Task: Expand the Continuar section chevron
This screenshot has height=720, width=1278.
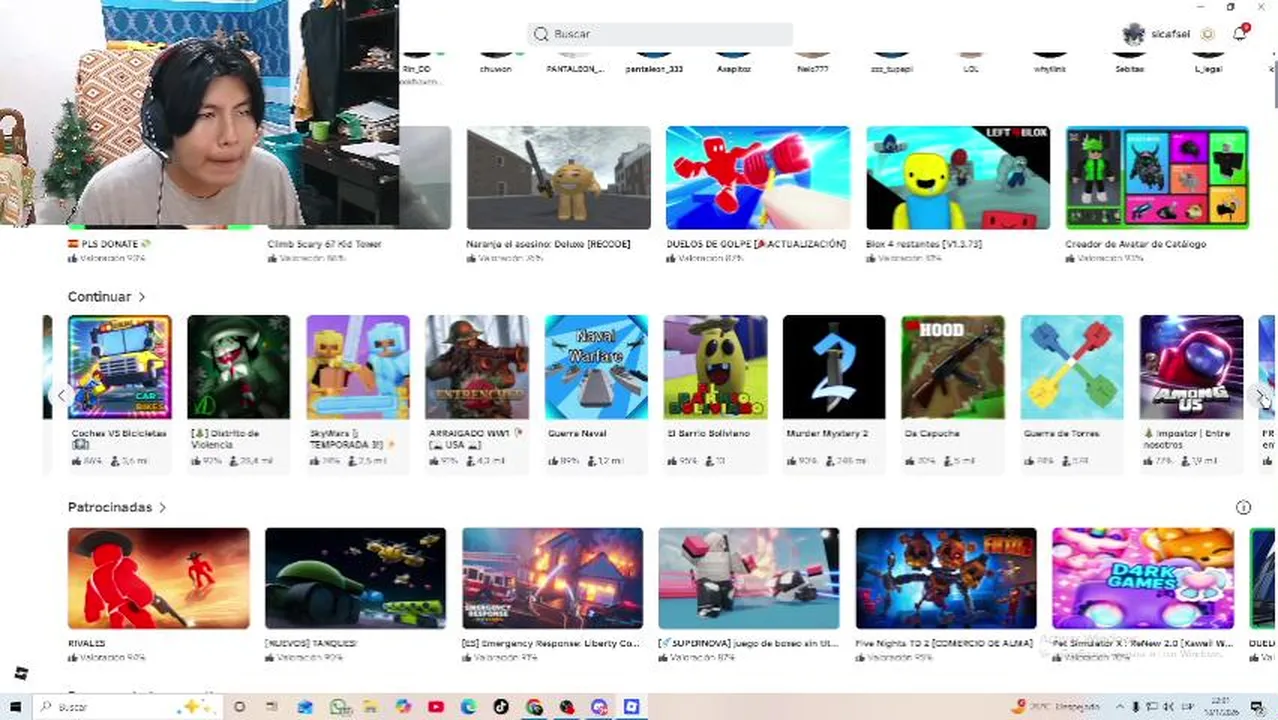Action: [x=142, y=297]
